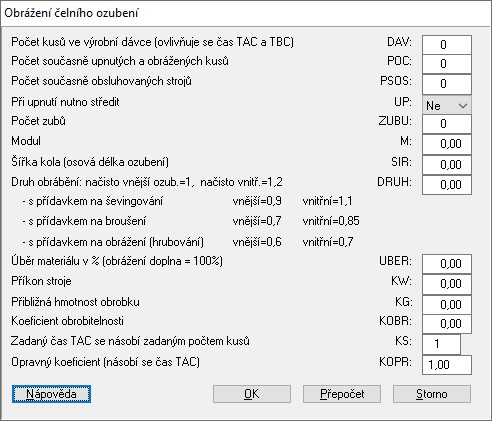Click the DRUH machining type field

447,185
